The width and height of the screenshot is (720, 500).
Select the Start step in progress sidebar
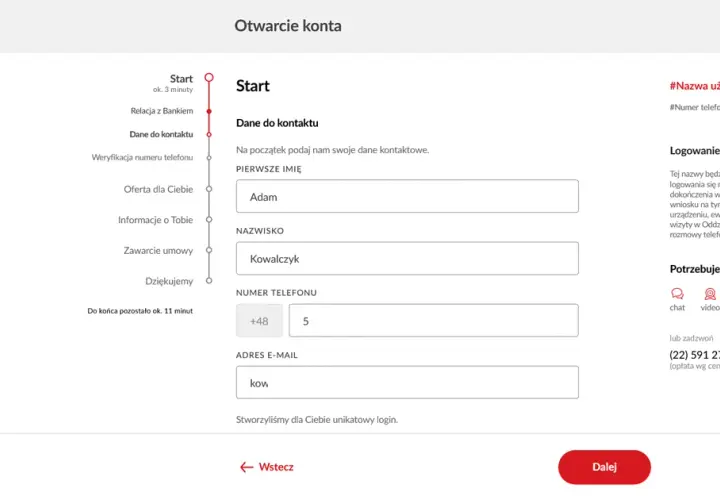[181, 79]
